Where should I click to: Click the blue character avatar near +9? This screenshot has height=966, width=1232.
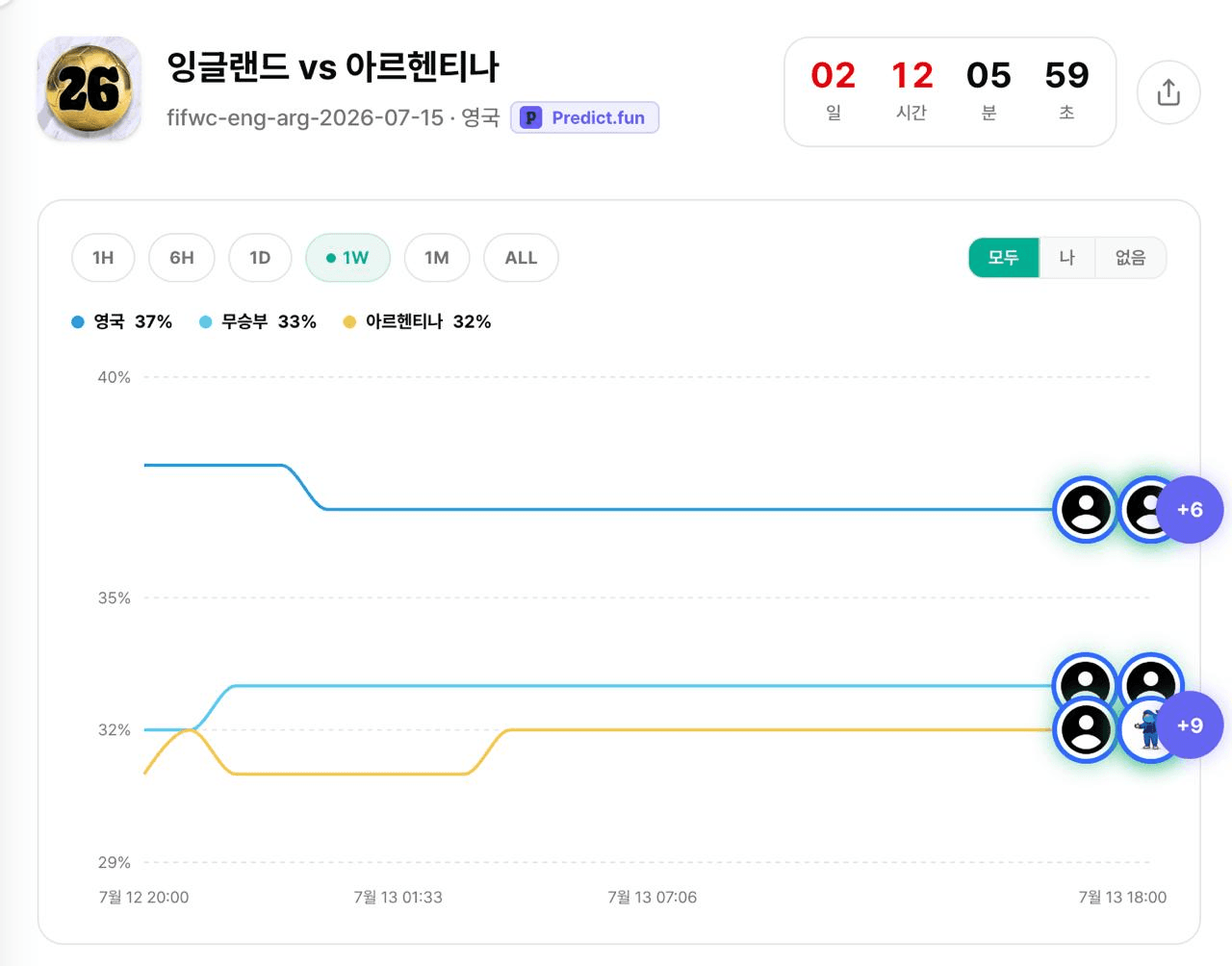click(x=1149, y=730)
